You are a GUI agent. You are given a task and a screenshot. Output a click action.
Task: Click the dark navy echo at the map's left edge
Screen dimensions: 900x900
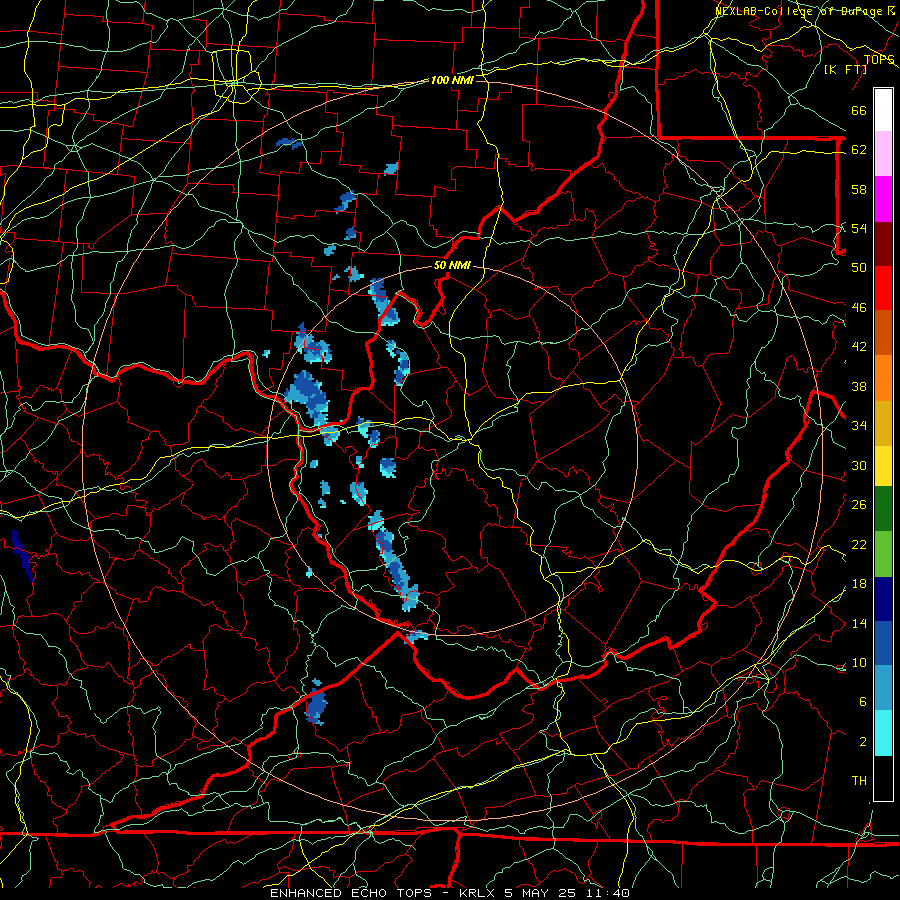click(x=23, y=556)
